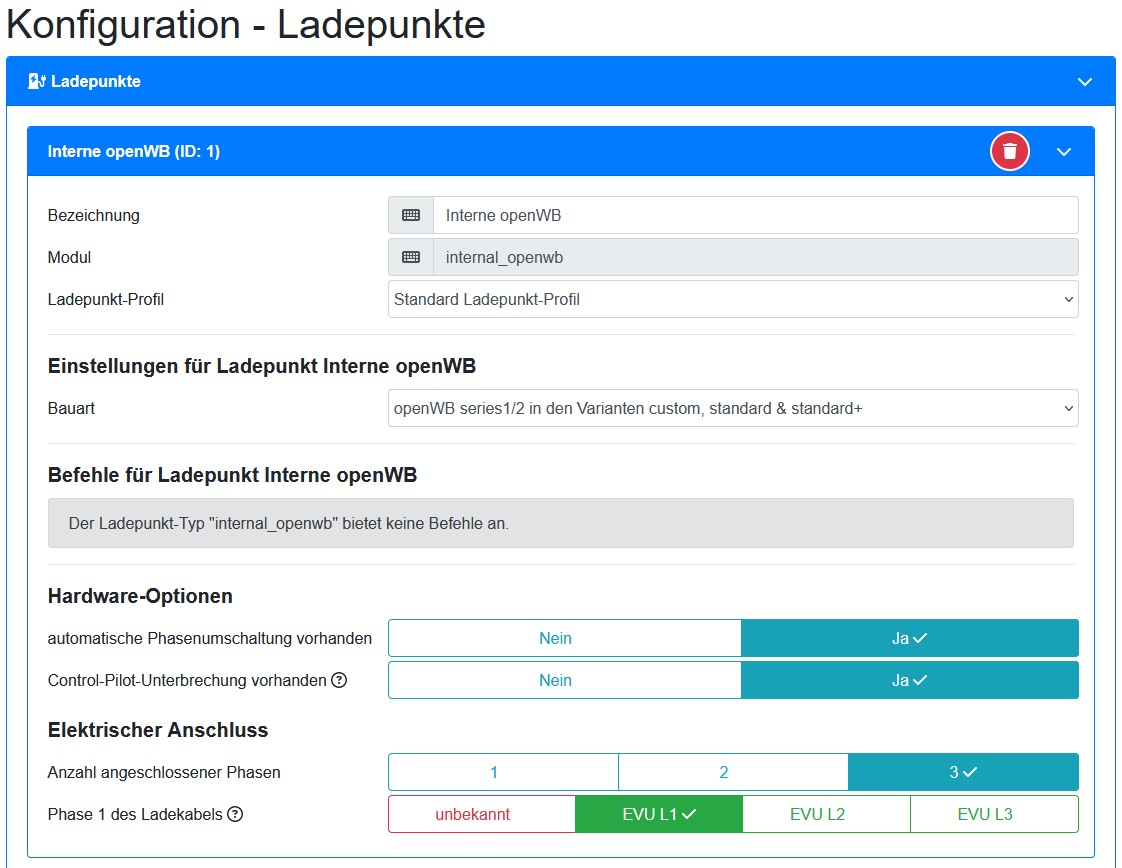
Task: Click keyboard icon next to Modul field
Action: coord(411,257)
